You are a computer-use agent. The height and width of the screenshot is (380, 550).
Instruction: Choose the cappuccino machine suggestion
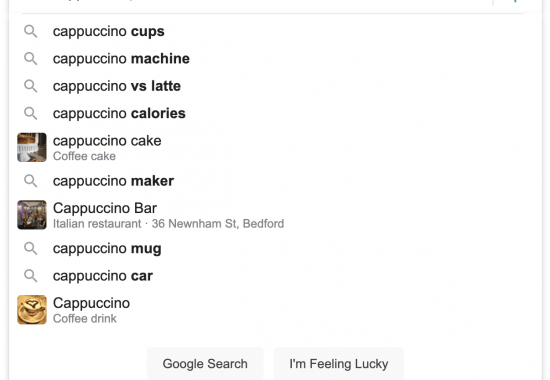point(121,59)
